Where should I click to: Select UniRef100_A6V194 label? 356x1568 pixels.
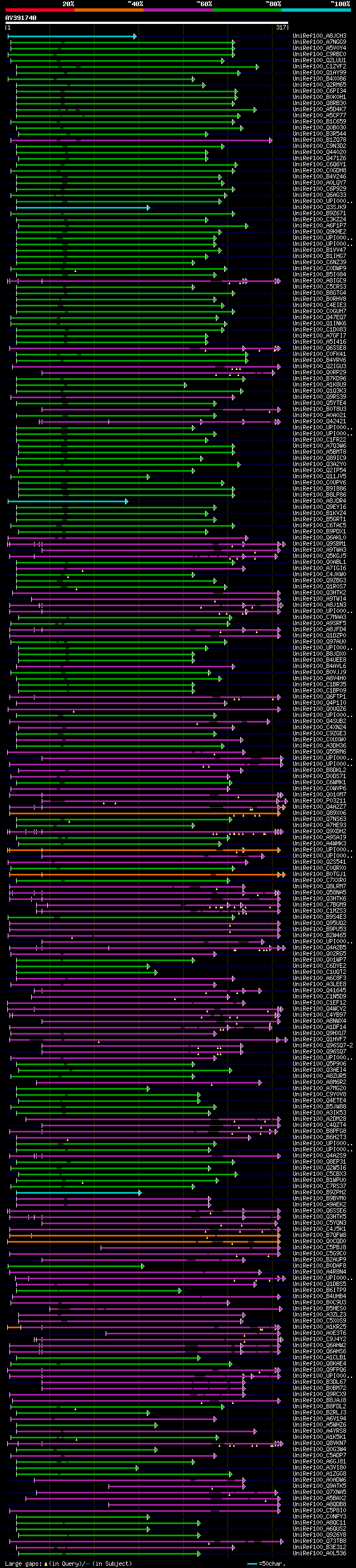(319, 1418)
